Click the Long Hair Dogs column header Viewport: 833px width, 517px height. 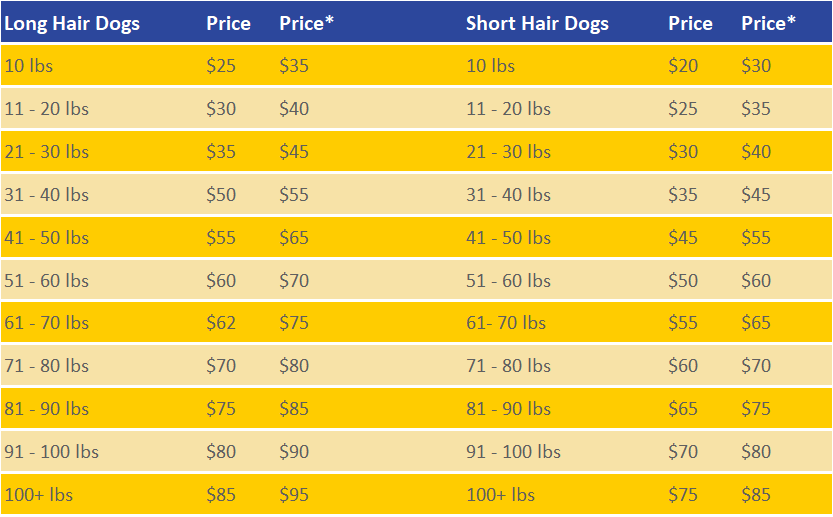tap(72, 24)
